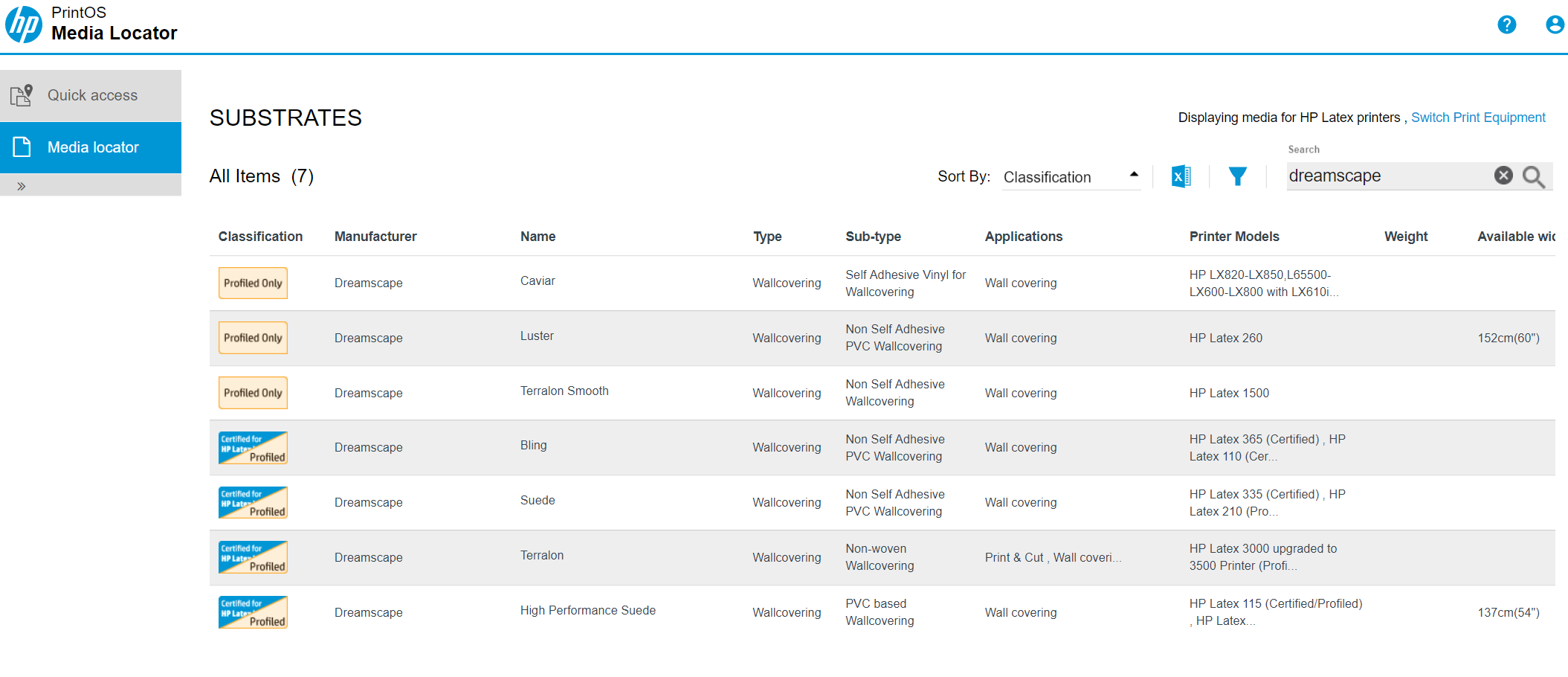Click the Name column header
This screenshot has height=677, width=1568.
click(538, 237)
